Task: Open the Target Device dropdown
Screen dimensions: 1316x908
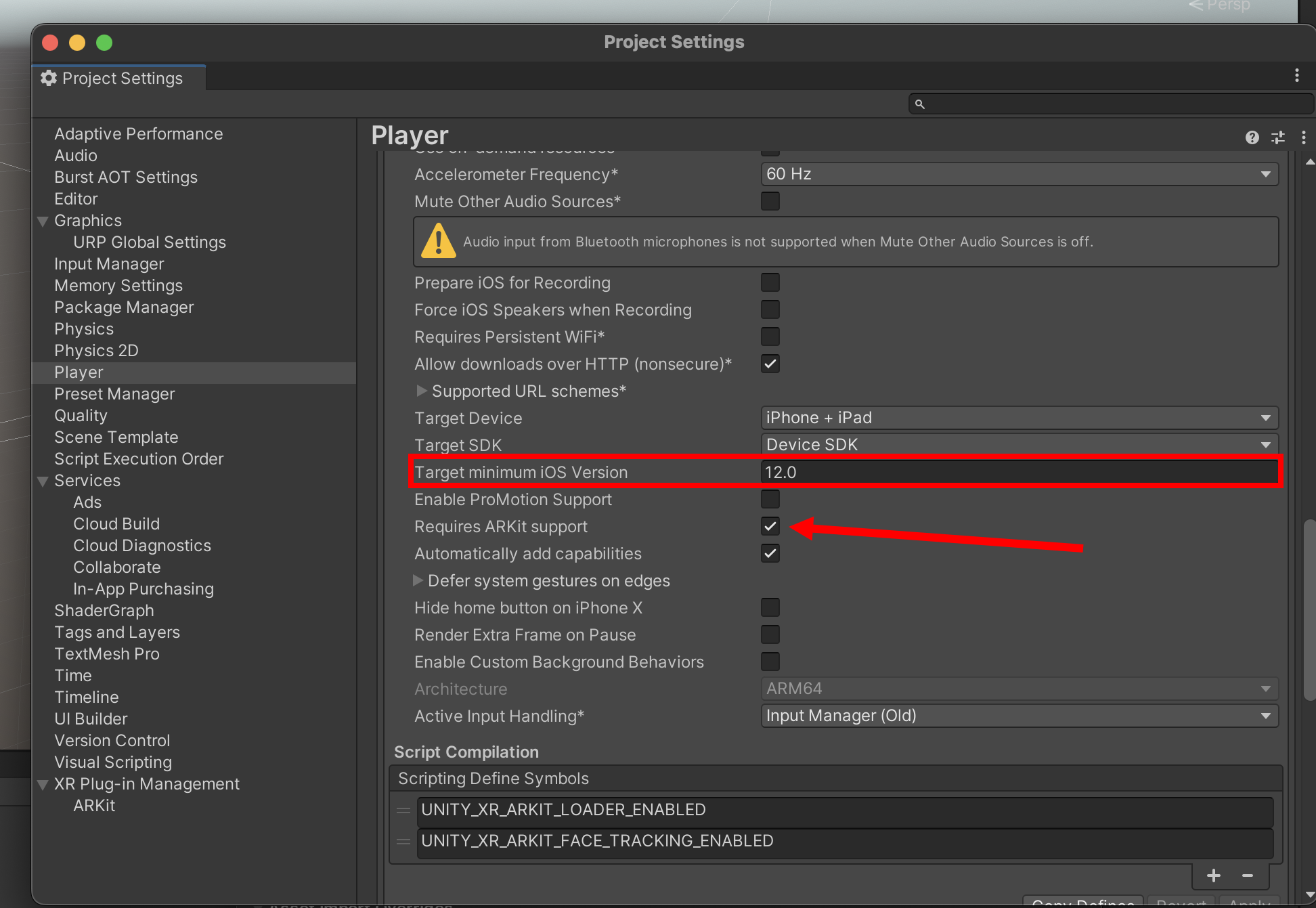Action: click(x=1019, y=418)
